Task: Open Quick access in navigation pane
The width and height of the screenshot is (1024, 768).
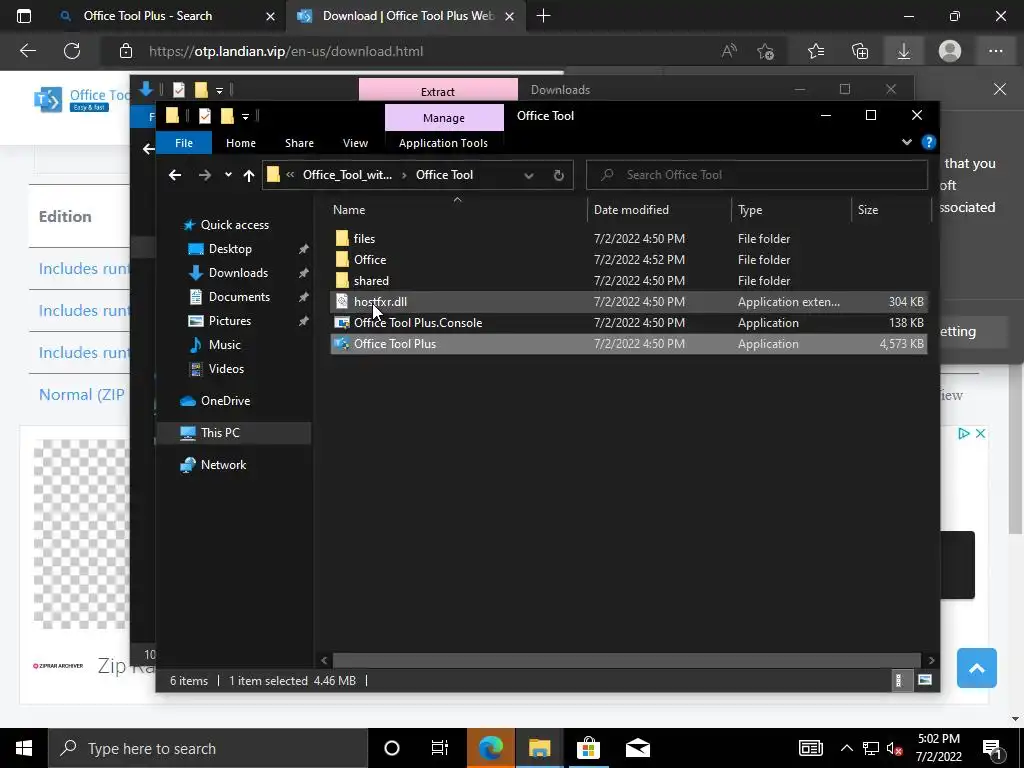Action: 234,225
